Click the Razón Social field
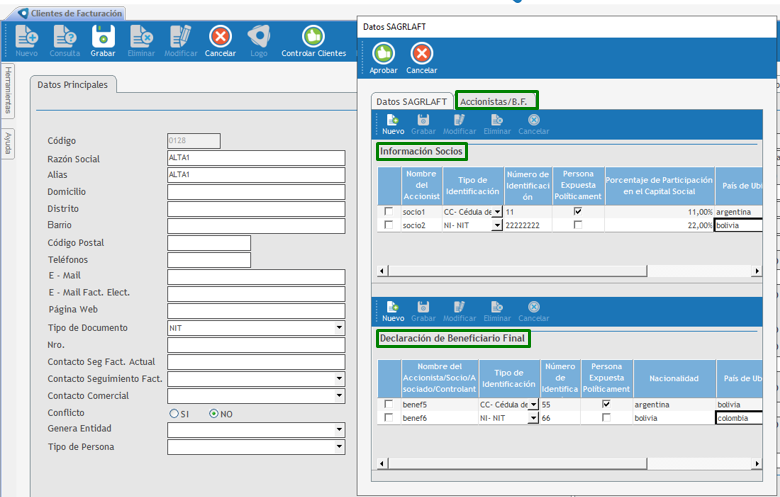The height and width of the screenshot is (497, 780). pos(256,158)
